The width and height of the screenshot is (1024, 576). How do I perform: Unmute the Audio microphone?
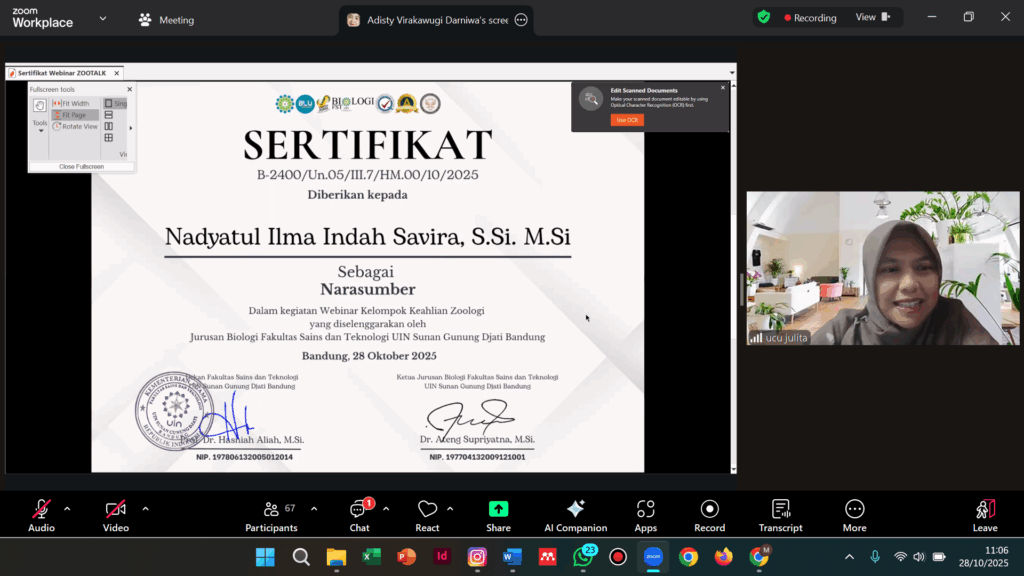pyautogui.click(x=41, y=509)
